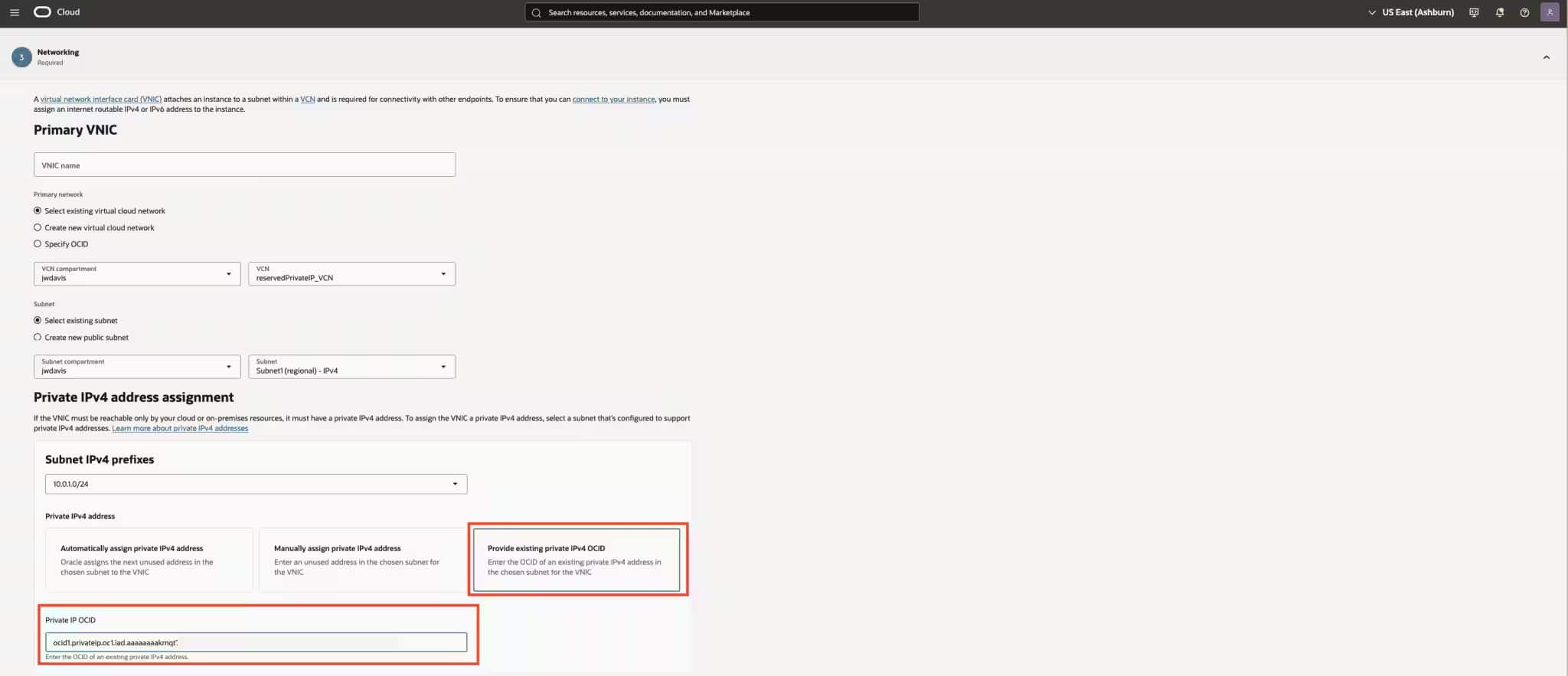Choose Create new virtual cloud network
Screen dimensions: 1568x676
(x=38, y=227)
